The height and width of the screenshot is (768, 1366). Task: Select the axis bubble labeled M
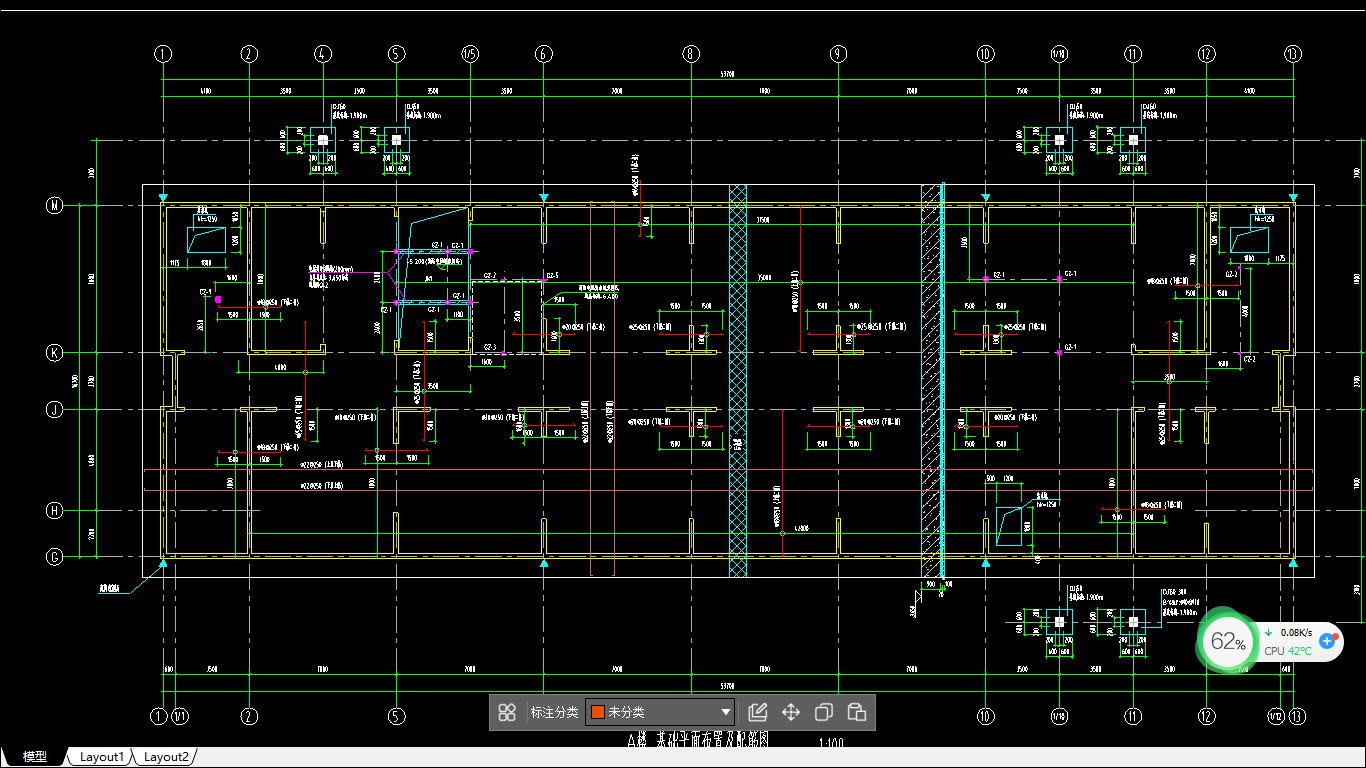pyautogui.click(x=55, y=205)
